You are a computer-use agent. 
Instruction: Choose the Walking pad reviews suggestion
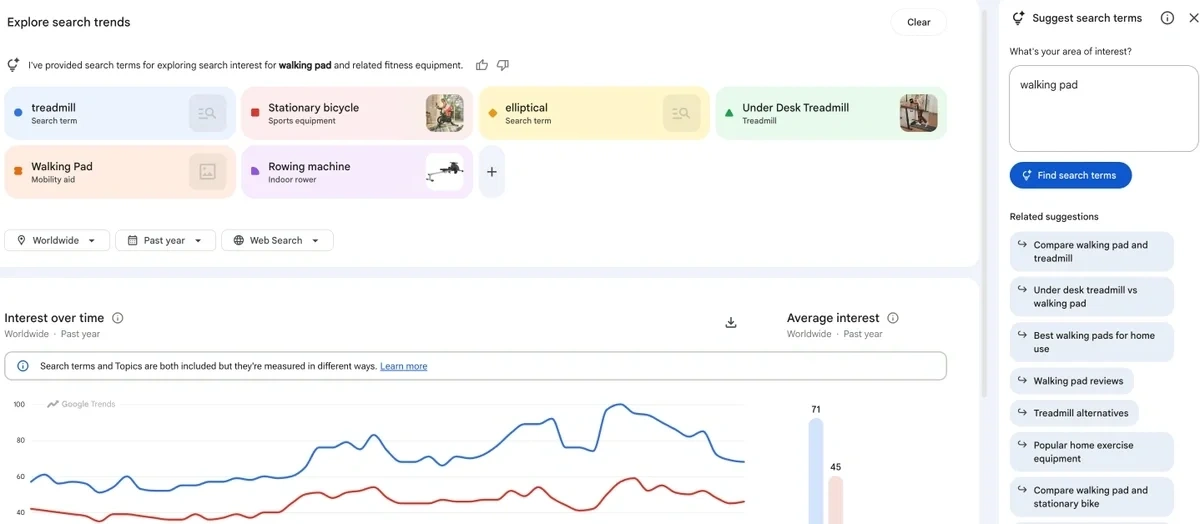pyautogui.click(x=1071, y=381)
